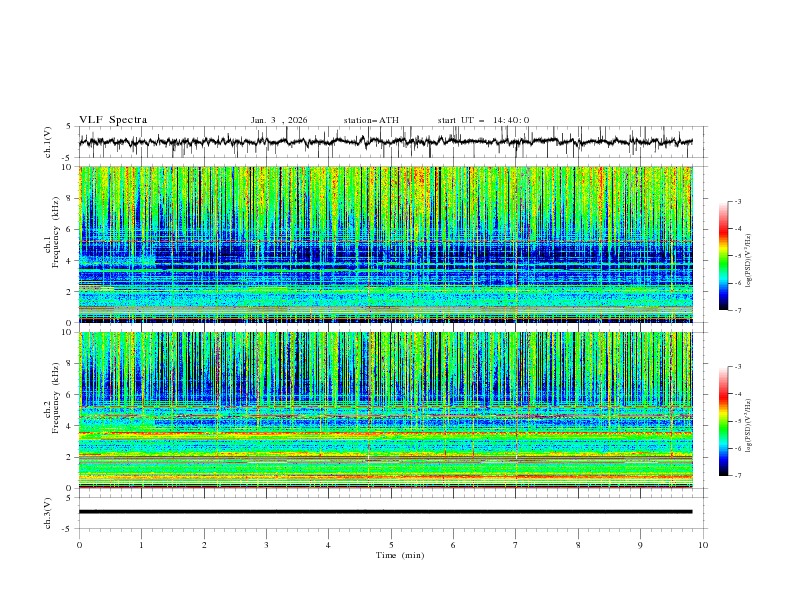792x612 pixels.
Task: Click the ch.1 voltage waveform trace
Action: 385,142
